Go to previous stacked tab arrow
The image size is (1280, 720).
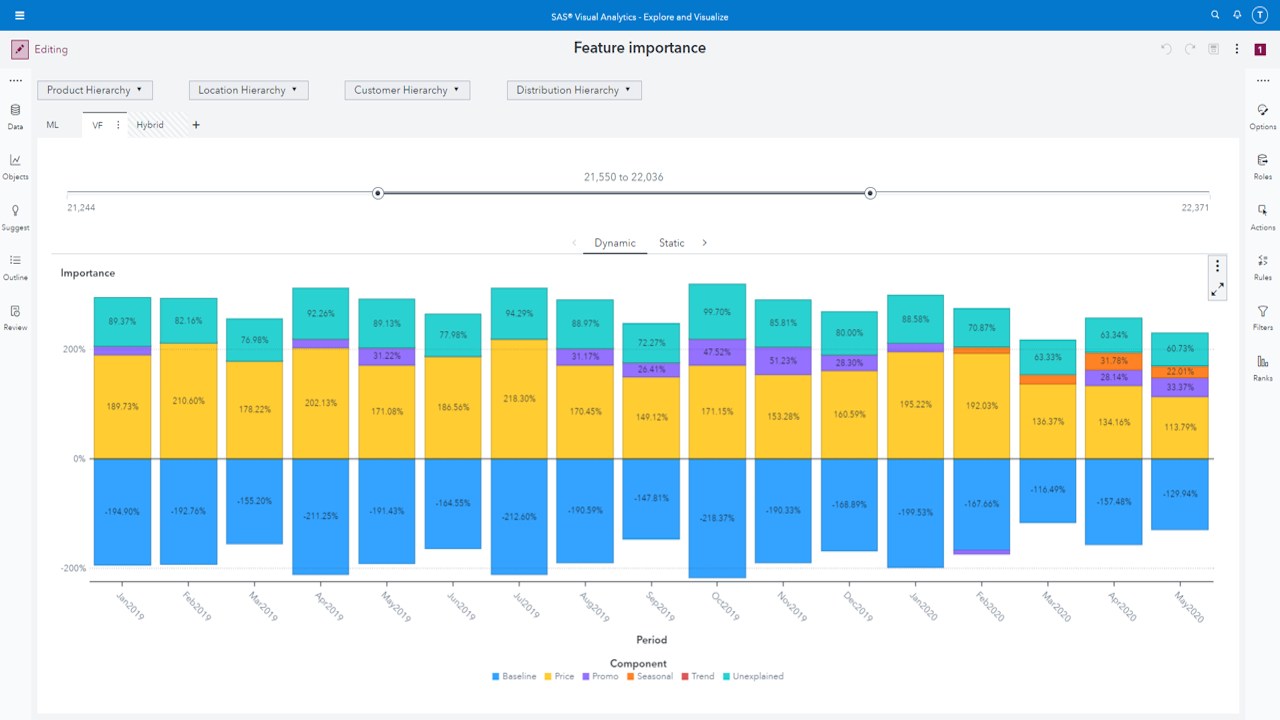coord(574,243)
